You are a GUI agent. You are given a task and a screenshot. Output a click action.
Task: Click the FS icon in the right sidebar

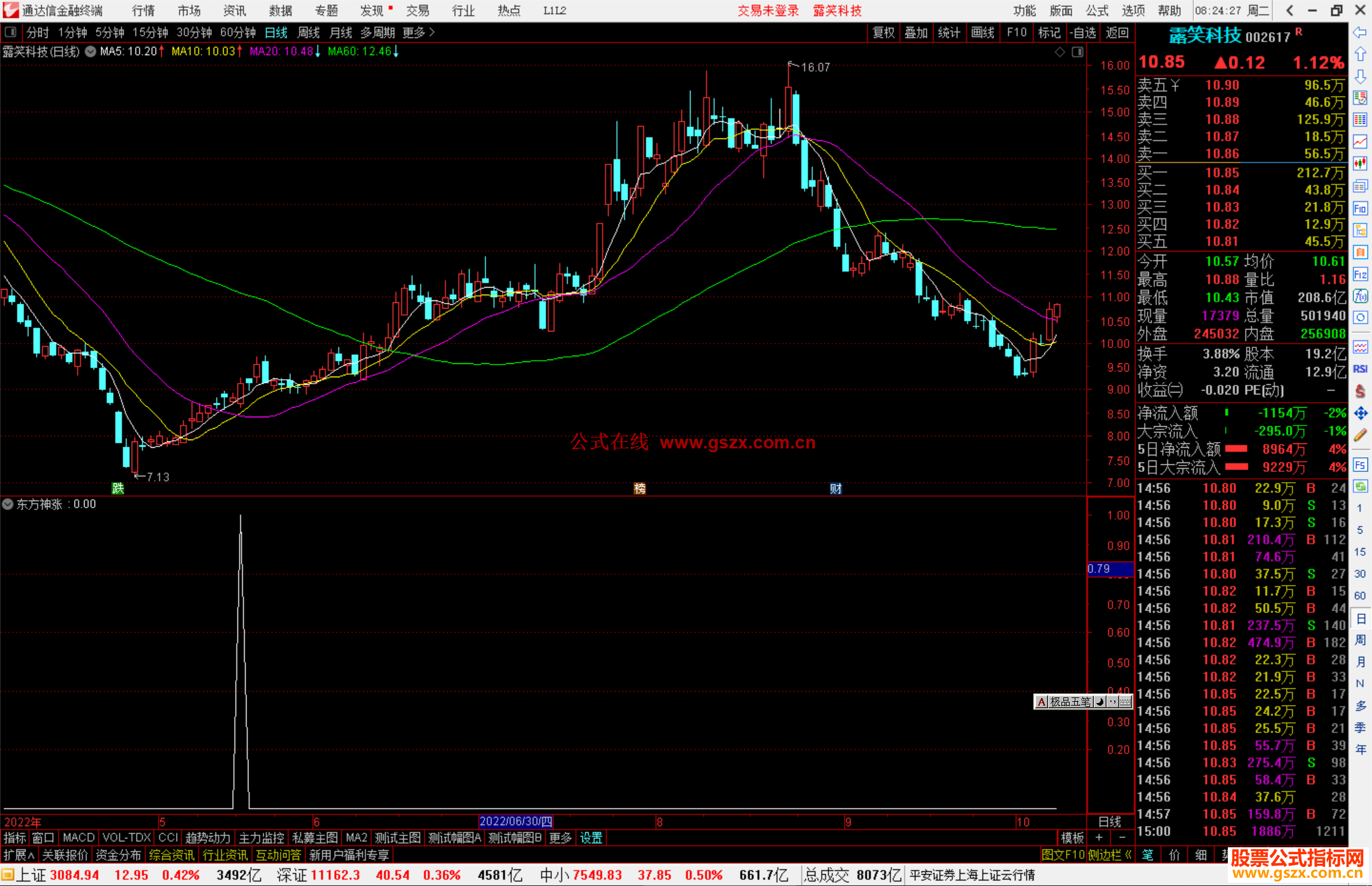(1360, 465)
